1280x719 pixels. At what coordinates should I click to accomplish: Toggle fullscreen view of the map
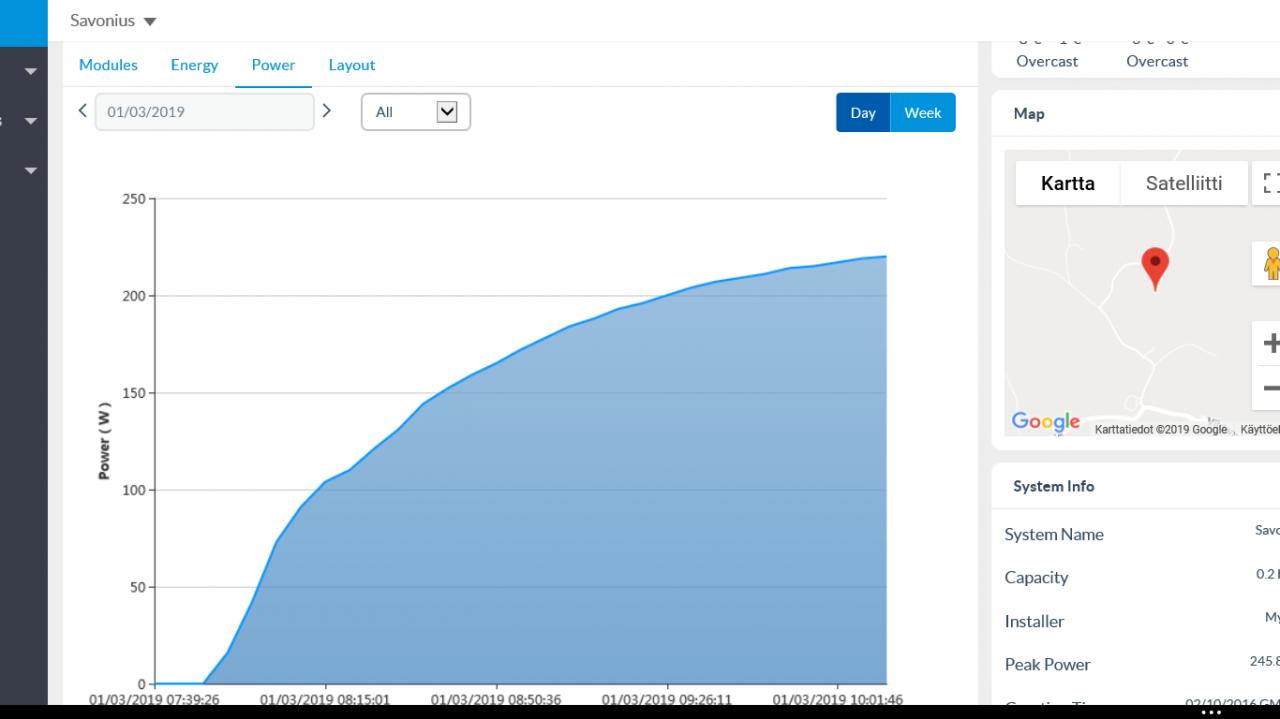click(1269, 183)
